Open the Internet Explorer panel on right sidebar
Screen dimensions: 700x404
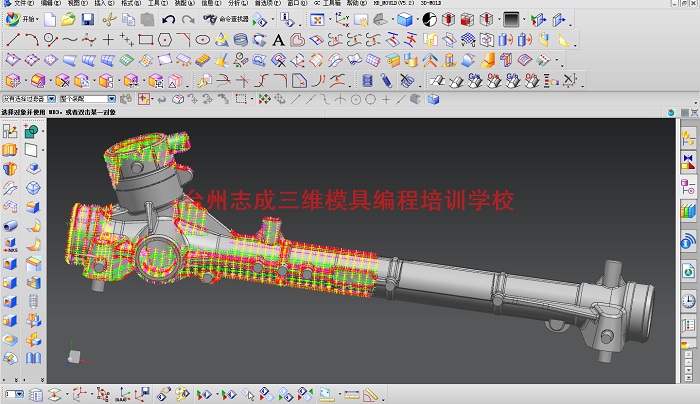pyautogui.click(x=688, y=271)
